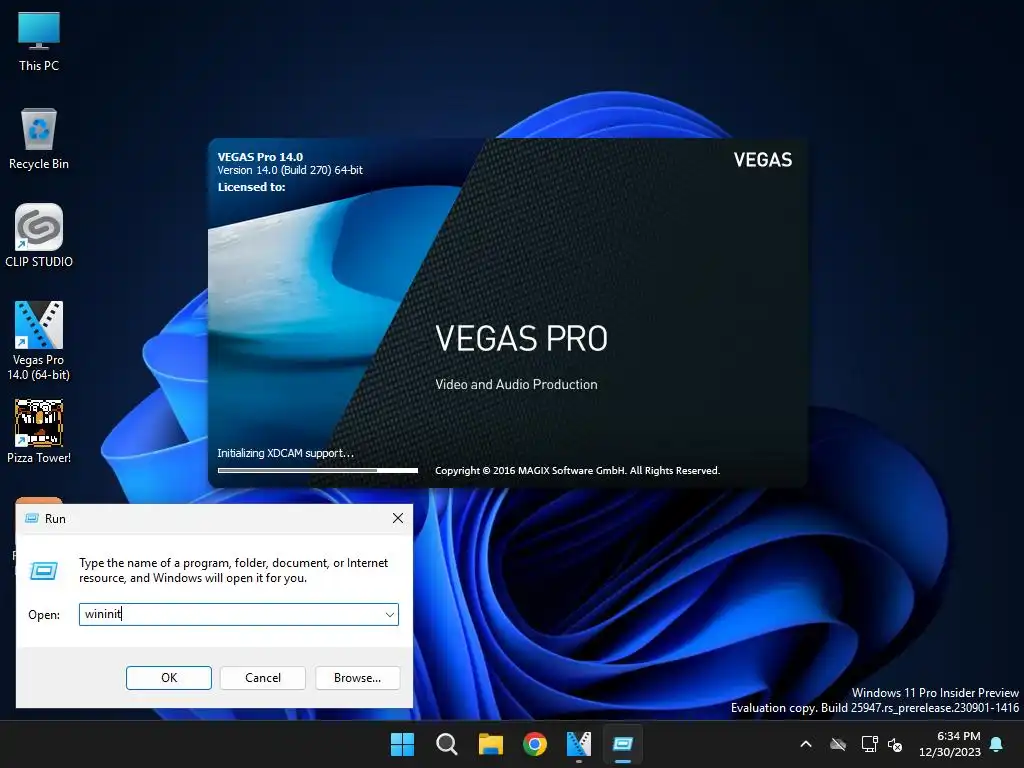This screenshot has height=768, width=1024.
Task: Click the 'VEGAS PRO' splash title
Action: click(521, 338)
